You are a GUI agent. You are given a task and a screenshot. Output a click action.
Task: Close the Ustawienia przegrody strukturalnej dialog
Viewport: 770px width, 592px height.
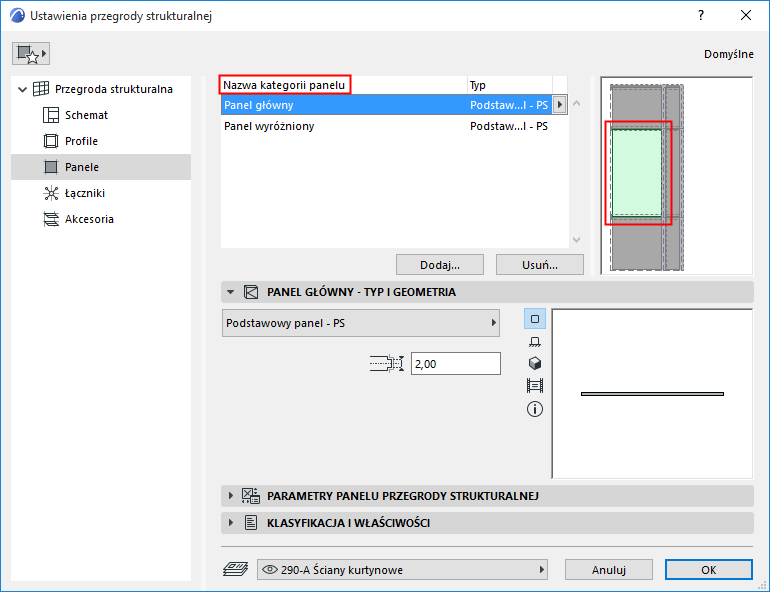[x=745, y=15]
